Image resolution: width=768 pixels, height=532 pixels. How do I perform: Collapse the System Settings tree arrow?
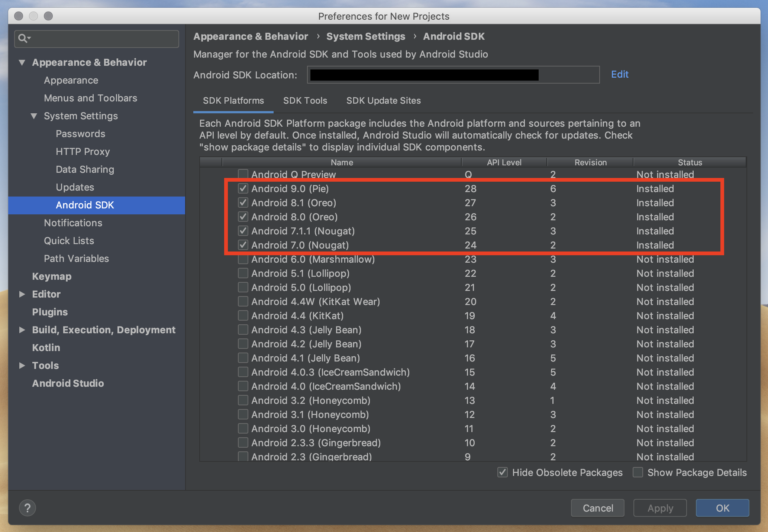tap(34, 116)
